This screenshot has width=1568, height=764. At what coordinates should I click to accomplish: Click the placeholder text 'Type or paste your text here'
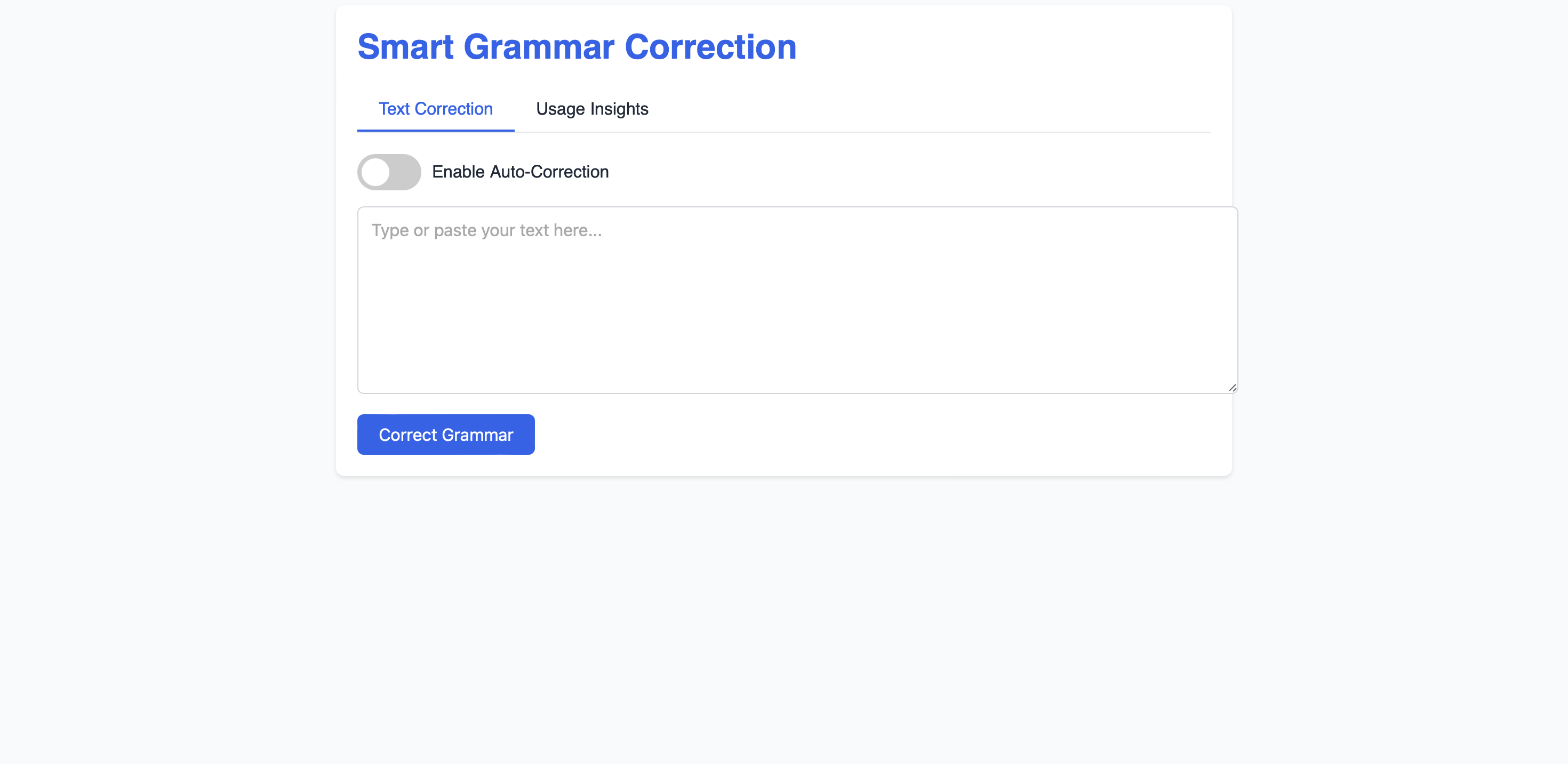point(486,230)
